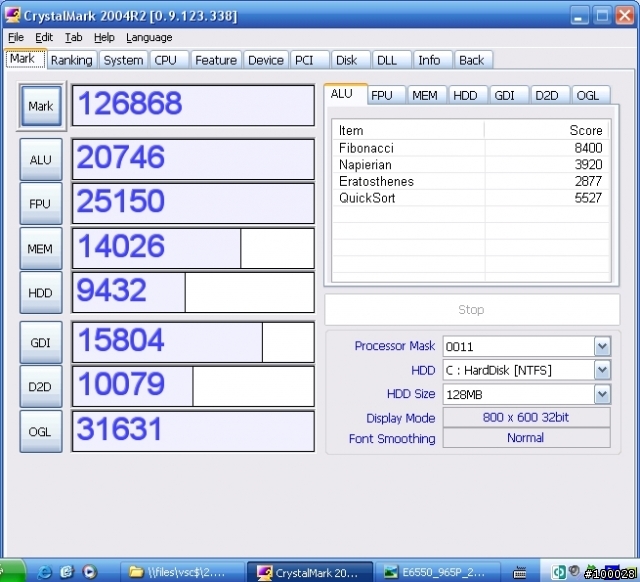
Task: Expand the Processor Mask dropdown arrow
Action: pos(602,347)
